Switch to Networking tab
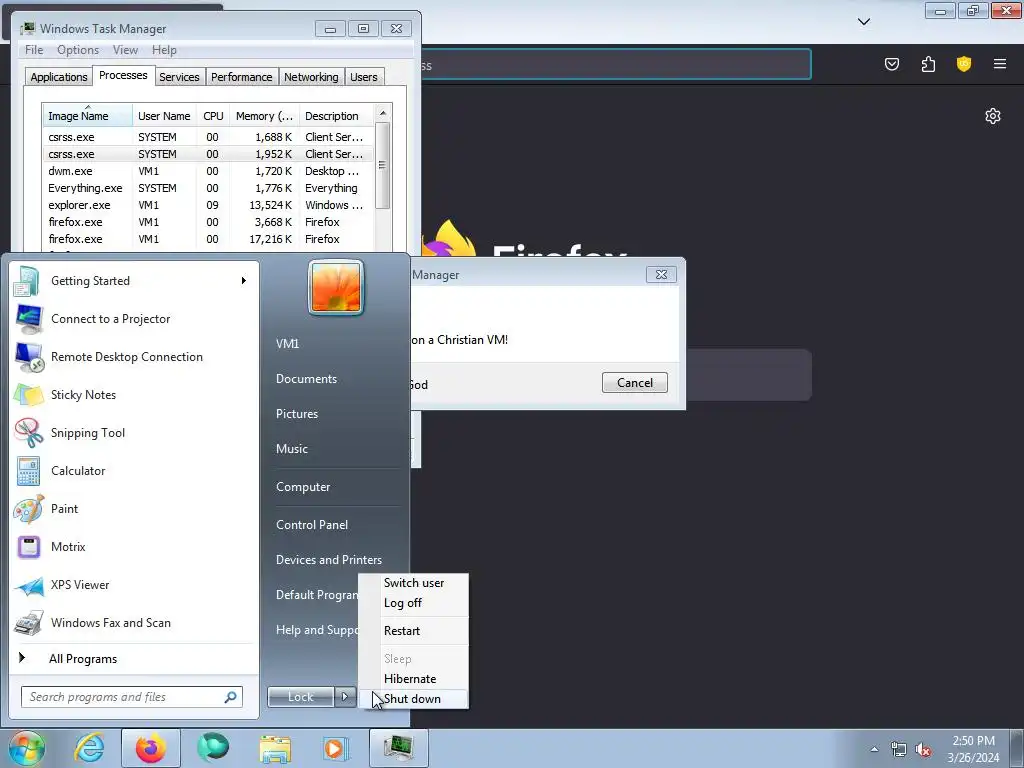1024x768 pixels. tap(311, 77)
